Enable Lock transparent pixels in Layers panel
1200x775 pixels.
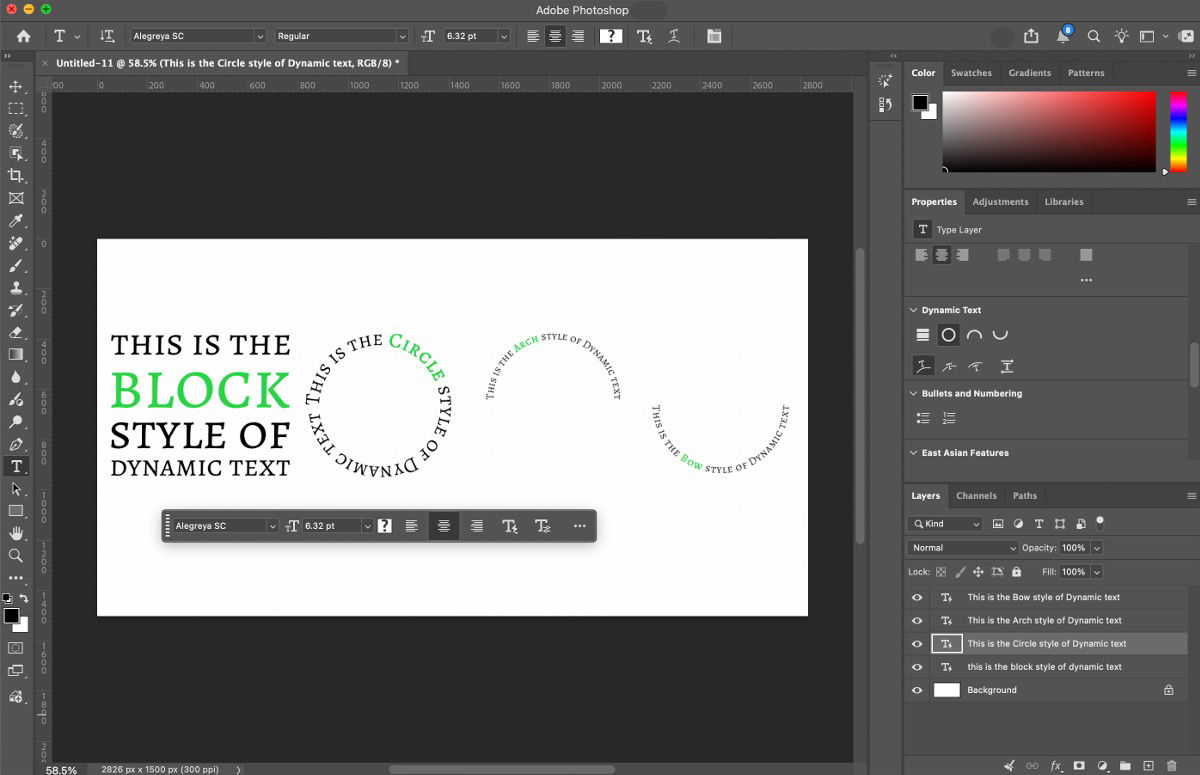pyautogui.click(x=939, y=572)
